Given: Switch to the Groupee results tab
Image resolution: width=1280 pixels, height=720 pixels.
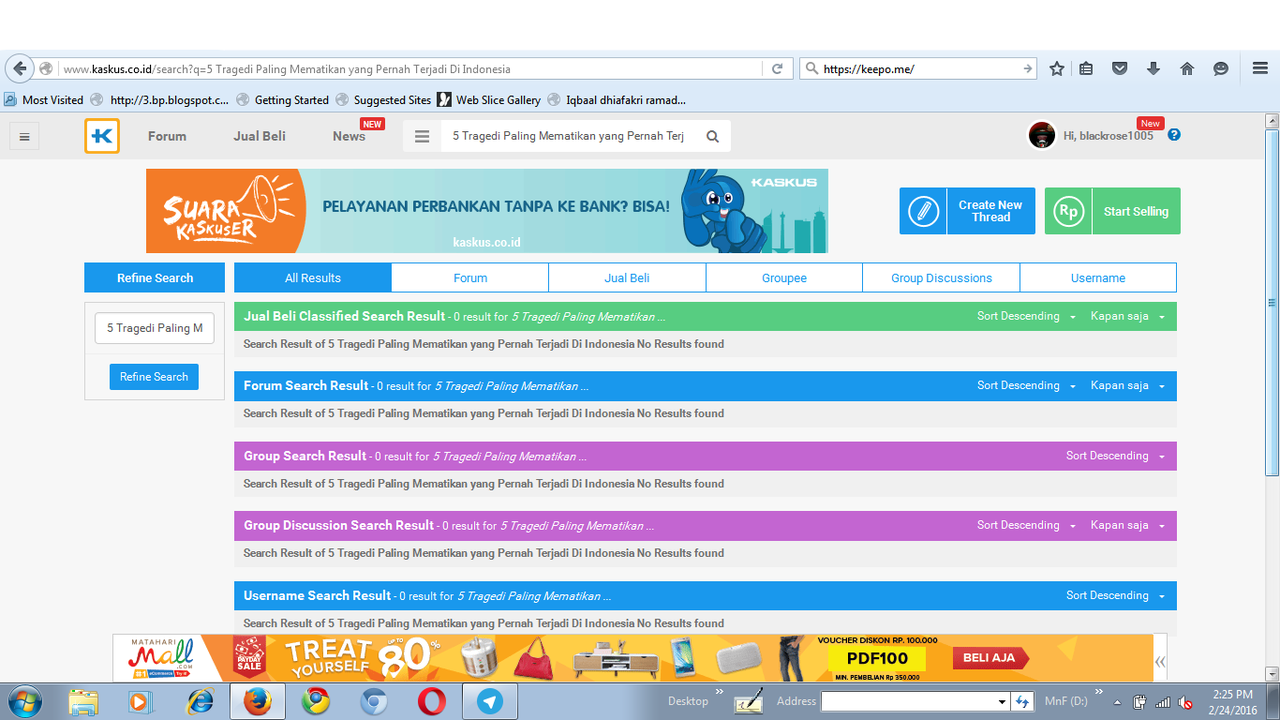Looking at the screenshot, I should [784, 278].
